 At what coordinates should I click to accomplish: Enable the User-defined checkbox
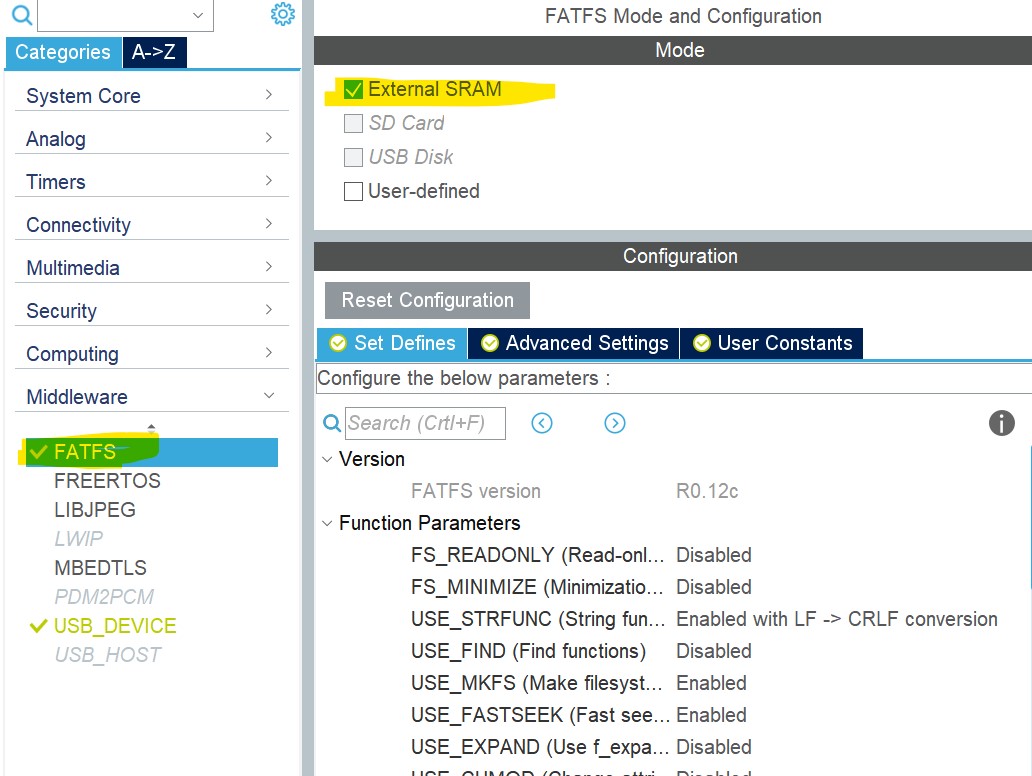[x=353, y=192]
